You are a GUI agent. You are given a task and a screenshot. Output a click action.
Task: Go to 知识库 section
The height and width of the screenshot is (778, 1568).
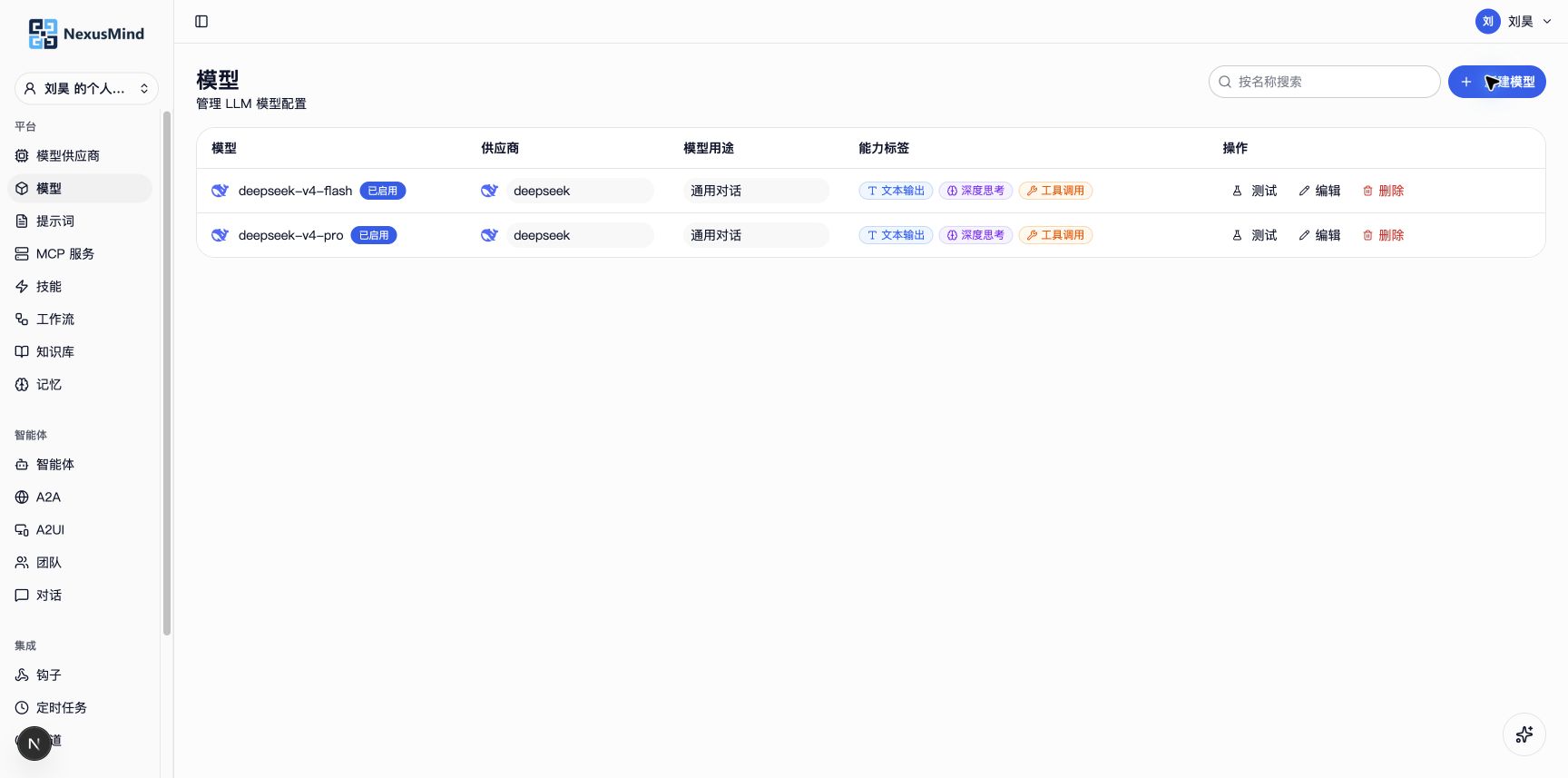click(x=80, y=352)
